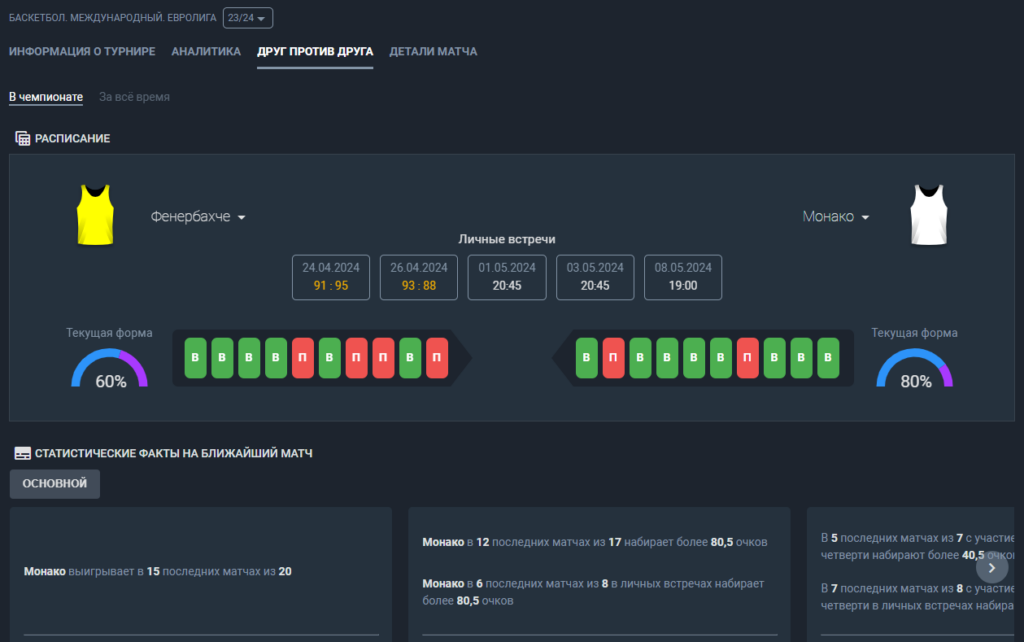Show next statistical facts with arrow
This screenshot has width=1024, height=642.
point(992,568)
